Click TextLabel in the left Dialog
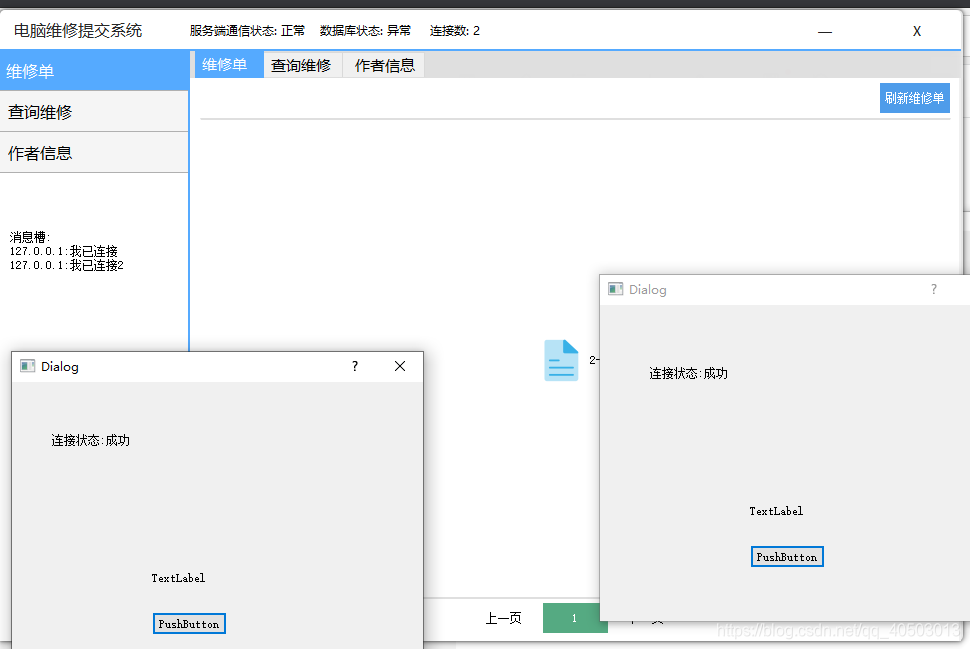 [x=178, y=578]
